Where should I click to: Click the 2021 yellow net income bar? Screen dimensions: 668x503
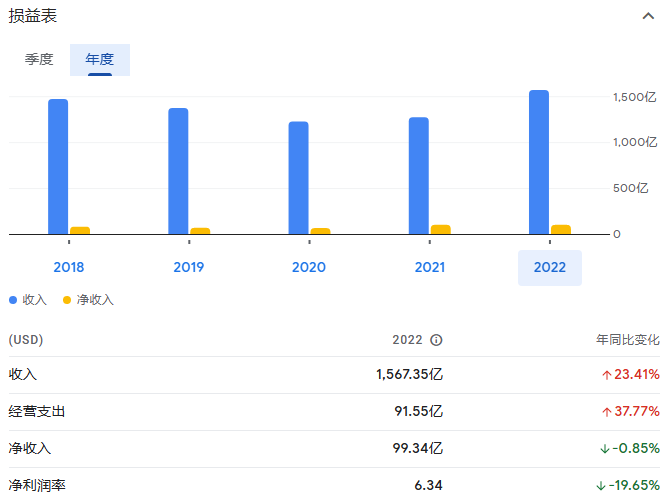pos(441,230)
